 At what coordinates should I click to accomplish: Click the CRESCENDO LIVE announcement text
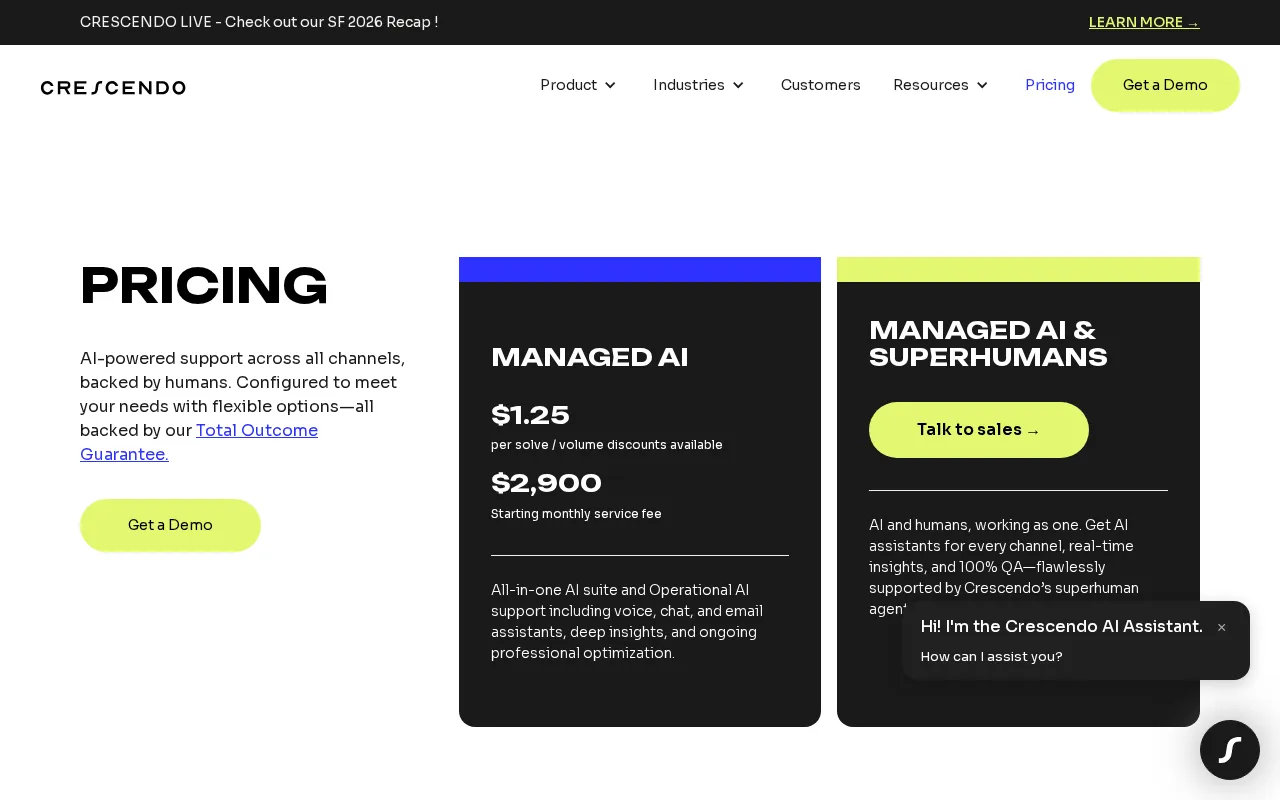[x=259, y=22]
